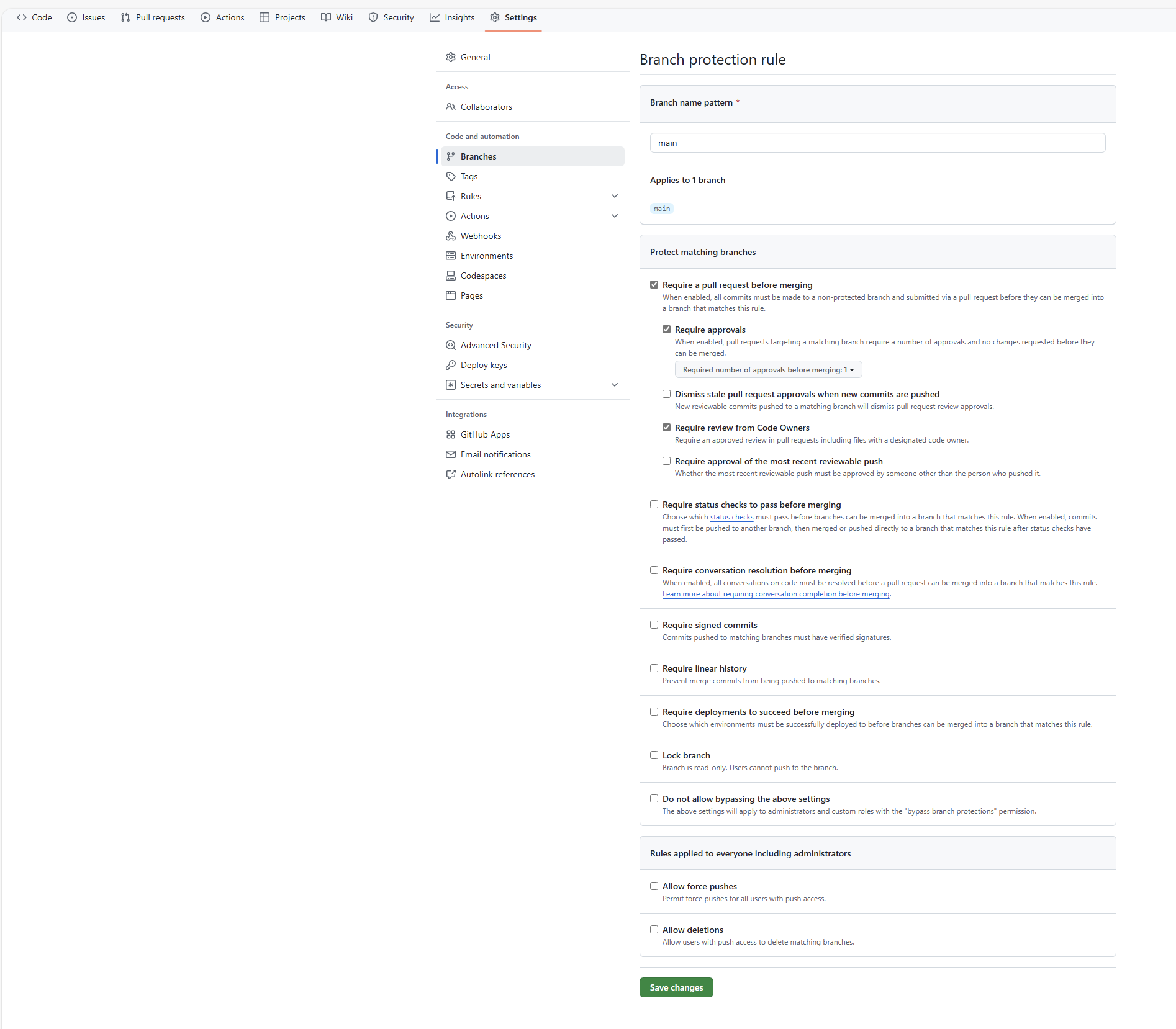Click the Pull requests icon
The width and height of the screenshot is (1176, 1029).
[125, 17]
